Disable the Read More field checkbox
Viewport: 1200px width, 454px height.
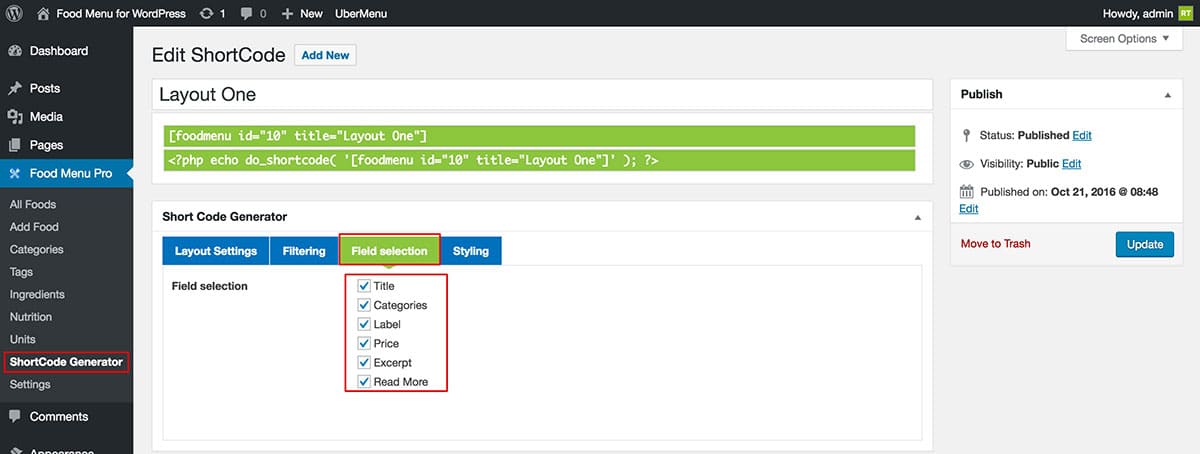tap(364, 382)
